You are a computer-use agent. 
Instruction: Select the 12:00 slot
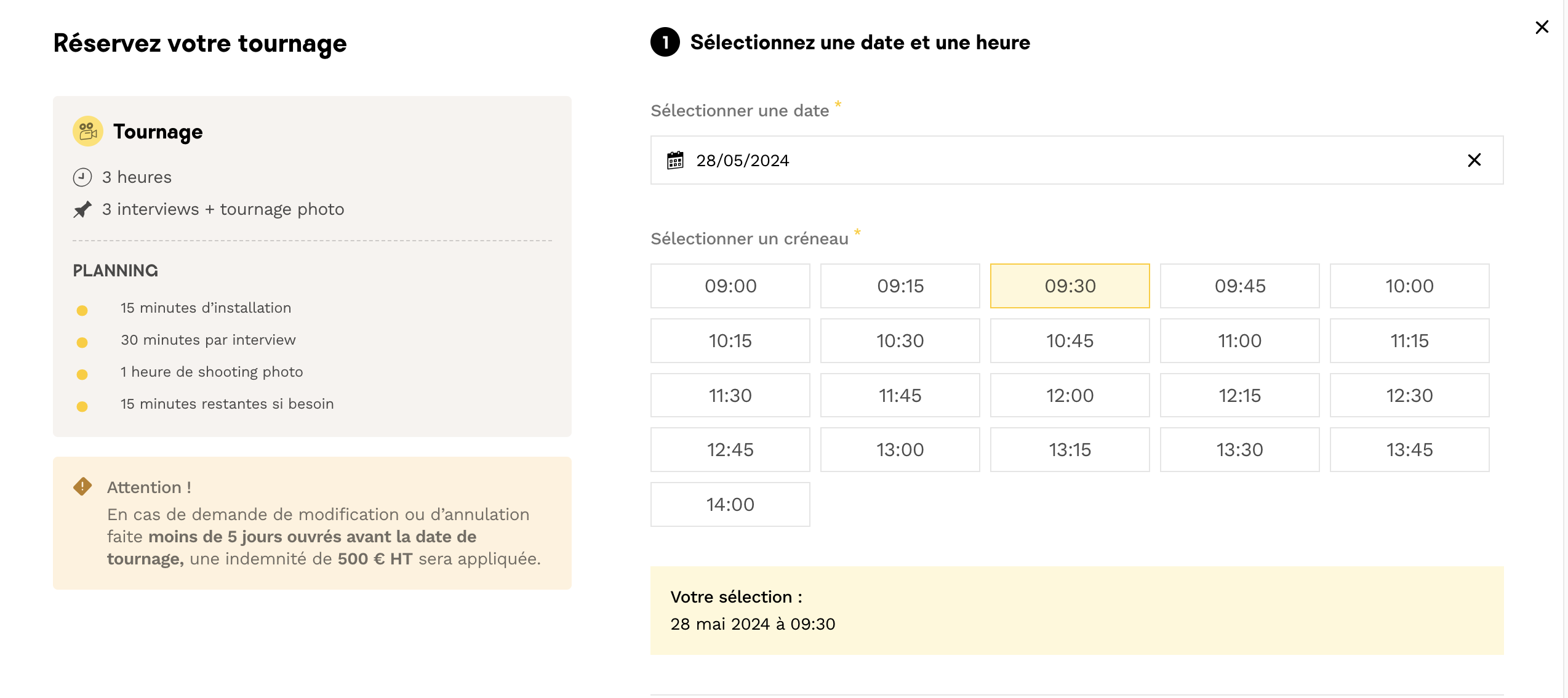(1070, 396)
